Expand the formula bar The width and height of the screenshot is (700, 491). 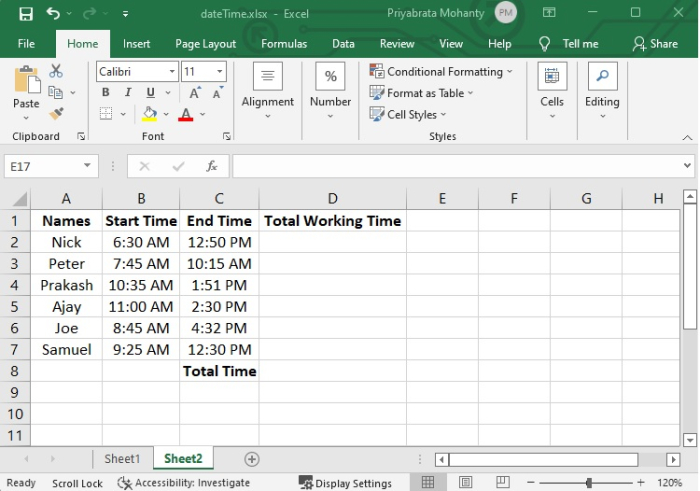[688, 166]
